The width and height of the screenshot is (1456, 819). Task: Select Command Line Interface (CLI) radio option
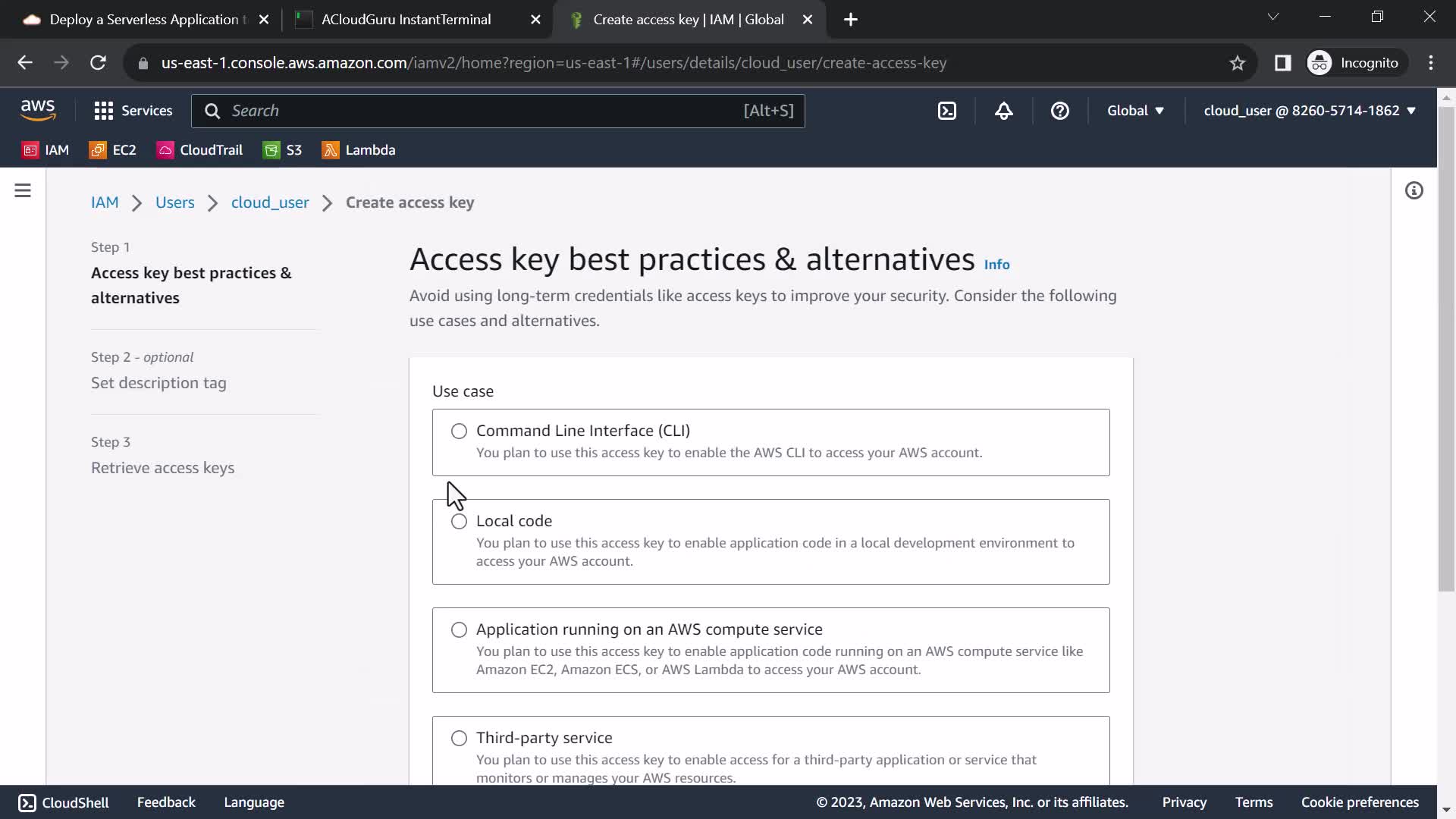pos(459,431)
